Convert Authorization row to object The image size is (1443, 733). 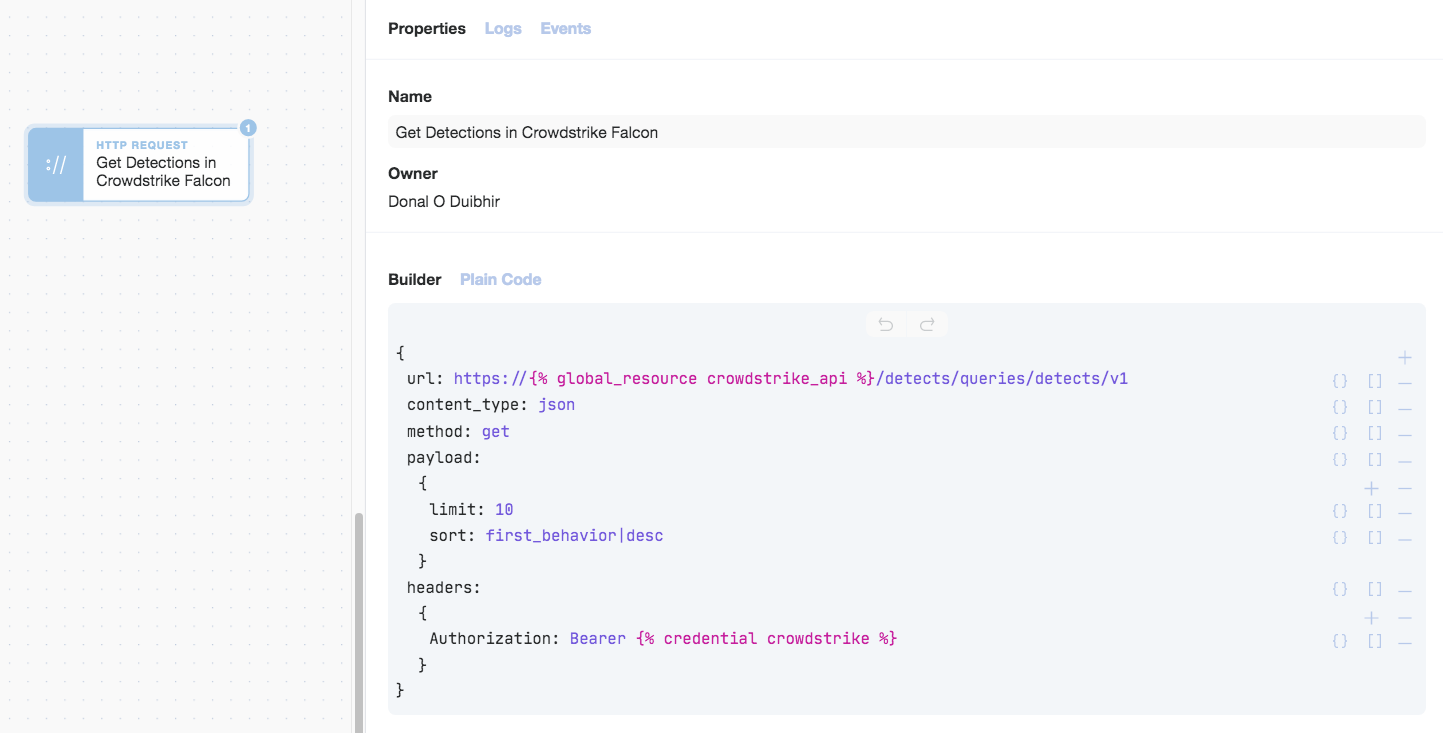[1340, 641]
